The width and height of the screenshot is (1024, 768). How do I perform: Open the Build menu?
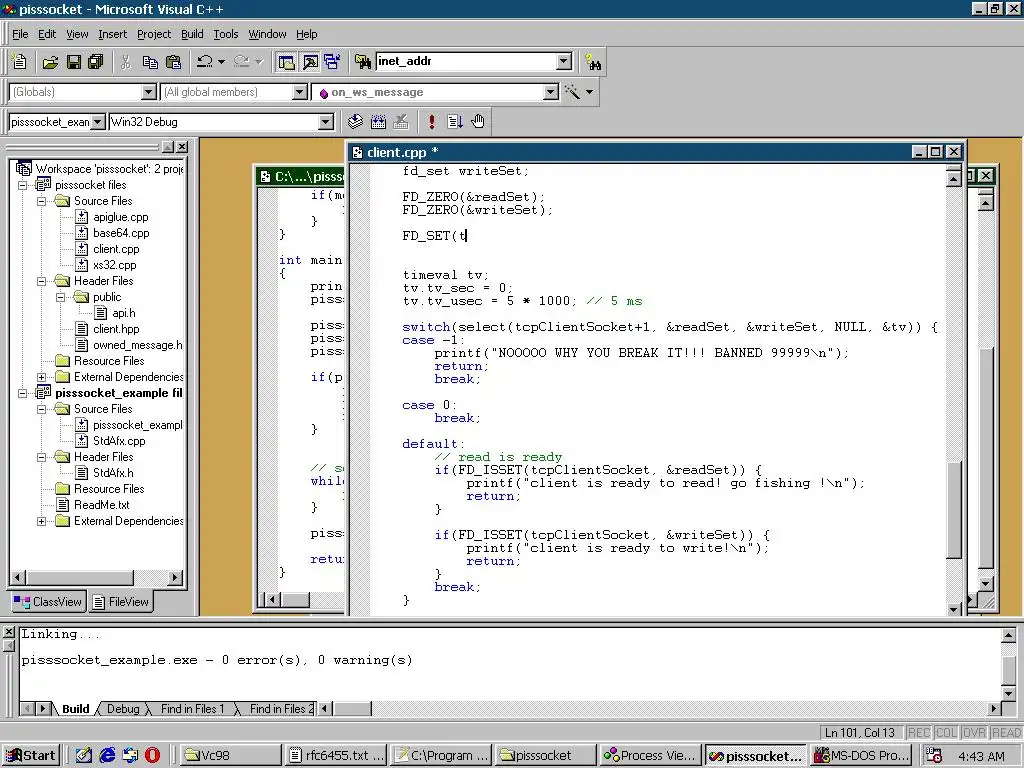[192, 34]
